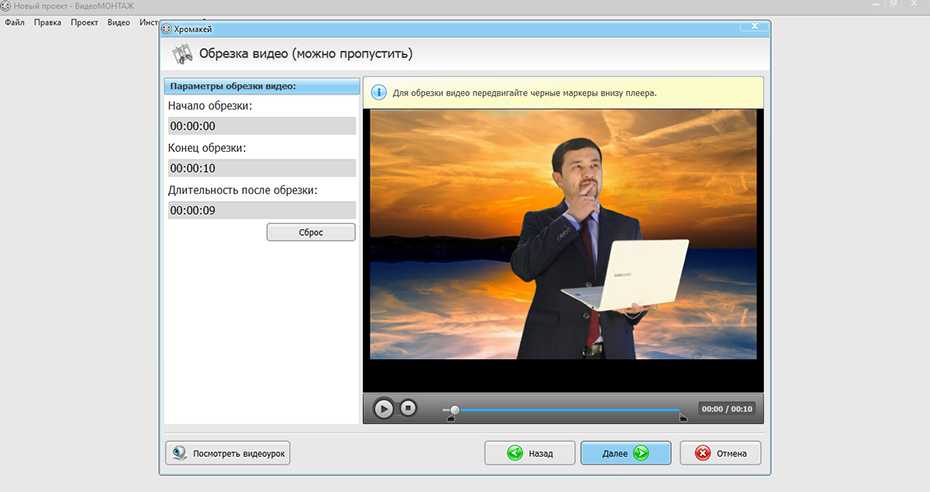The height and width of the screenshot is (492, 930).
Task: Click the film scissors icon in the dialog header
Action: [182, 54]
